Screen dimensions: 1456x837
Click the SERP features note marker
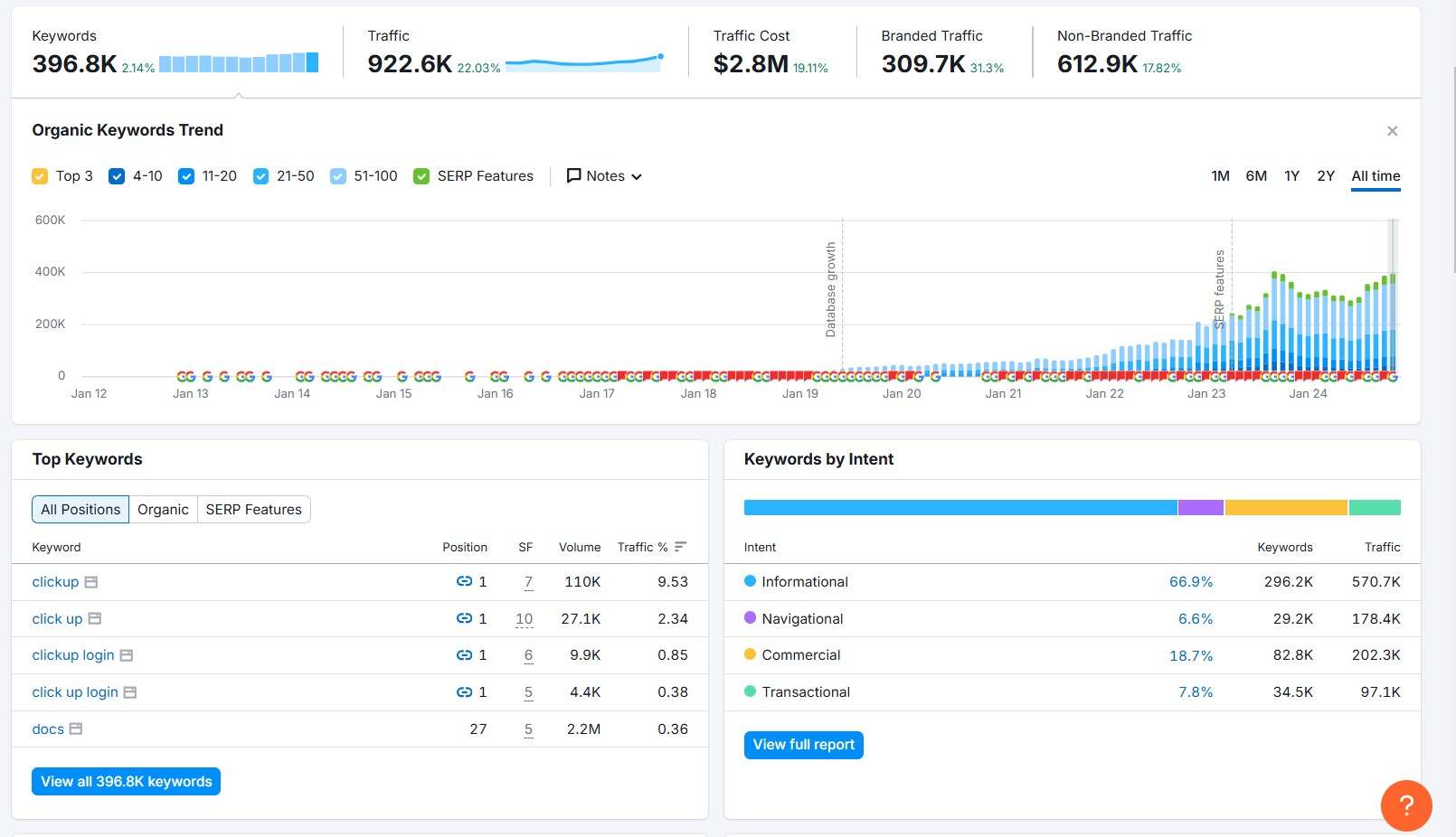[x=1219, y=288]
